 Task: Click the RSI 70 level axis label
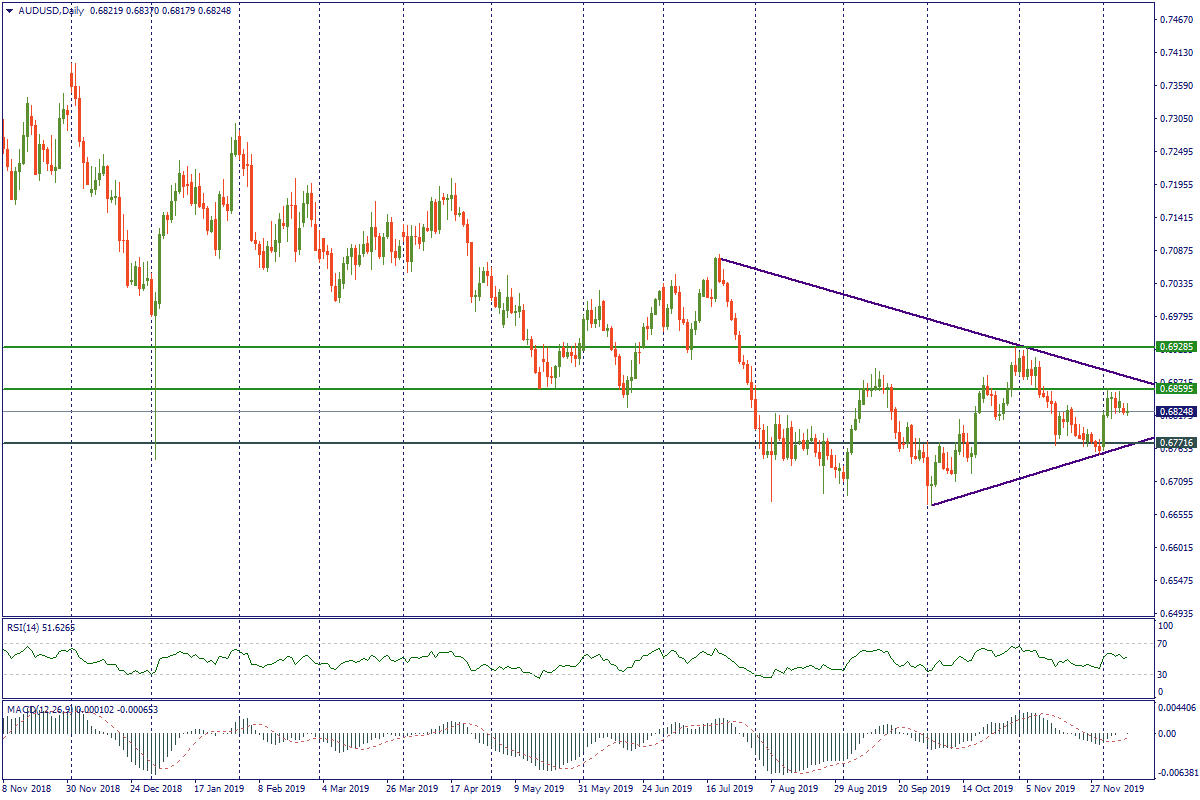1164,643
